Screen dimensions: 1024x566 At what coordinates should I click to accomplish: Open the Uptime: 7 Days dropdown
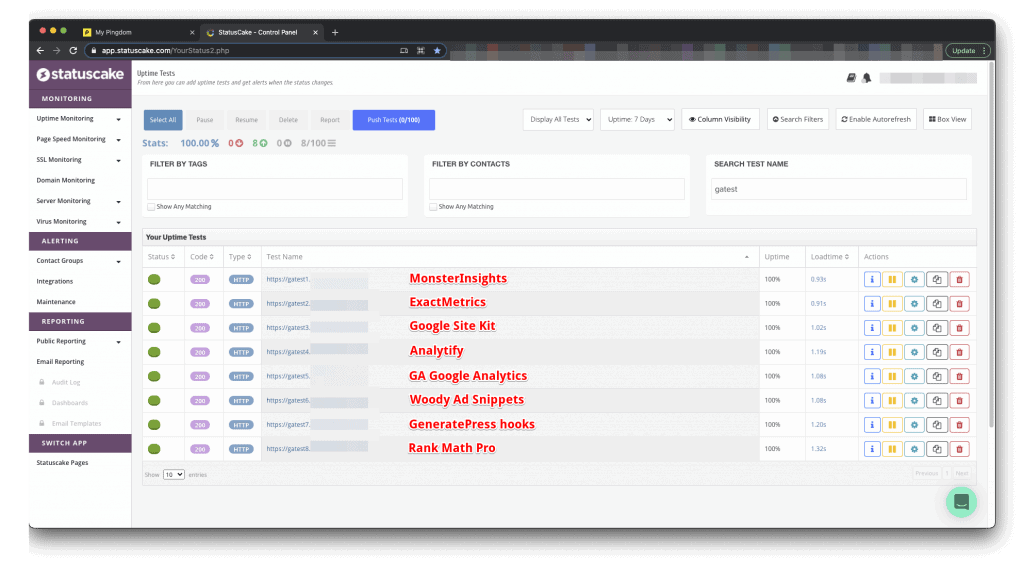click(x=637, y=119)
